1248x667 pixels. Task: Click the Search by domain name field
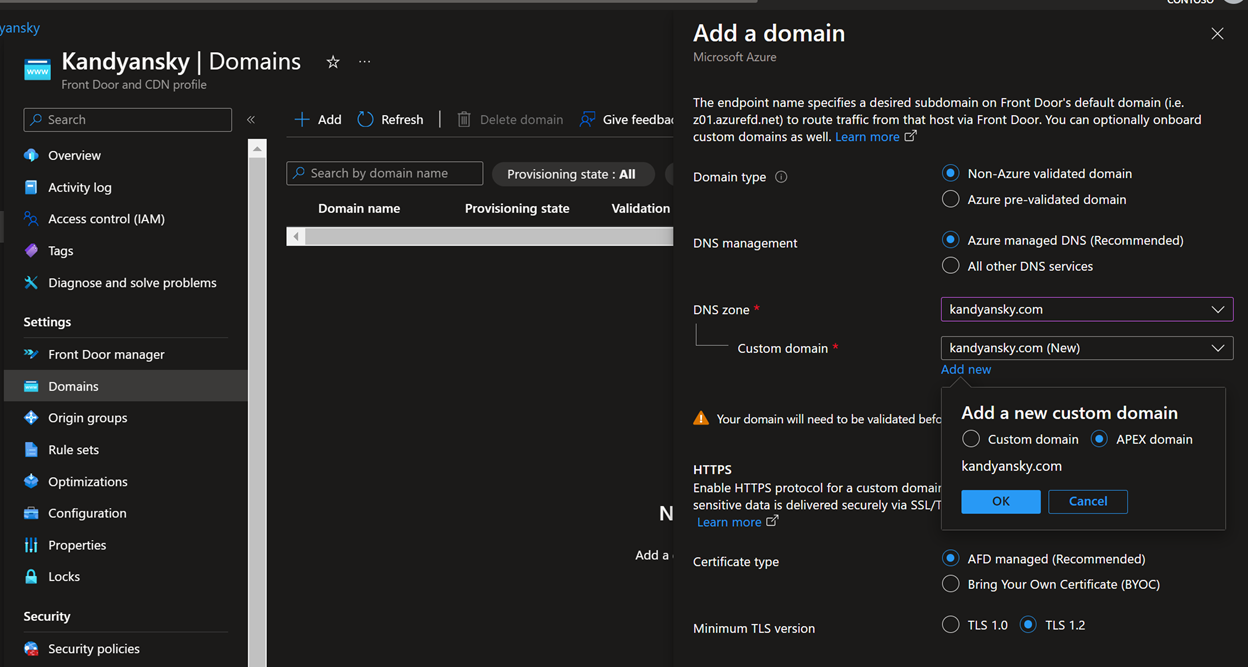[x=385, y=174]
